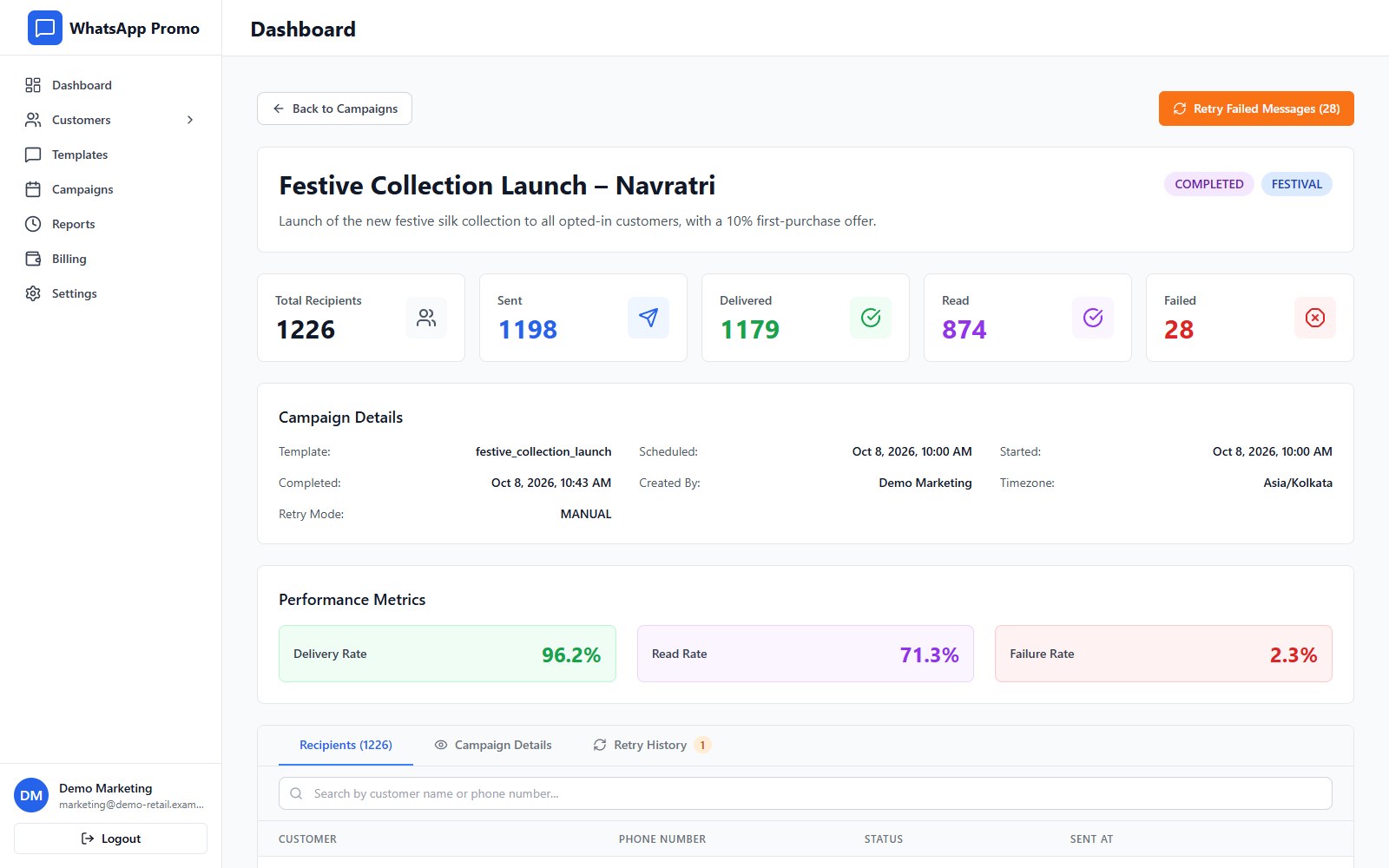Switch to the Campaign Details tab
Screen dimensions: 1389x868
click(493, 745)
